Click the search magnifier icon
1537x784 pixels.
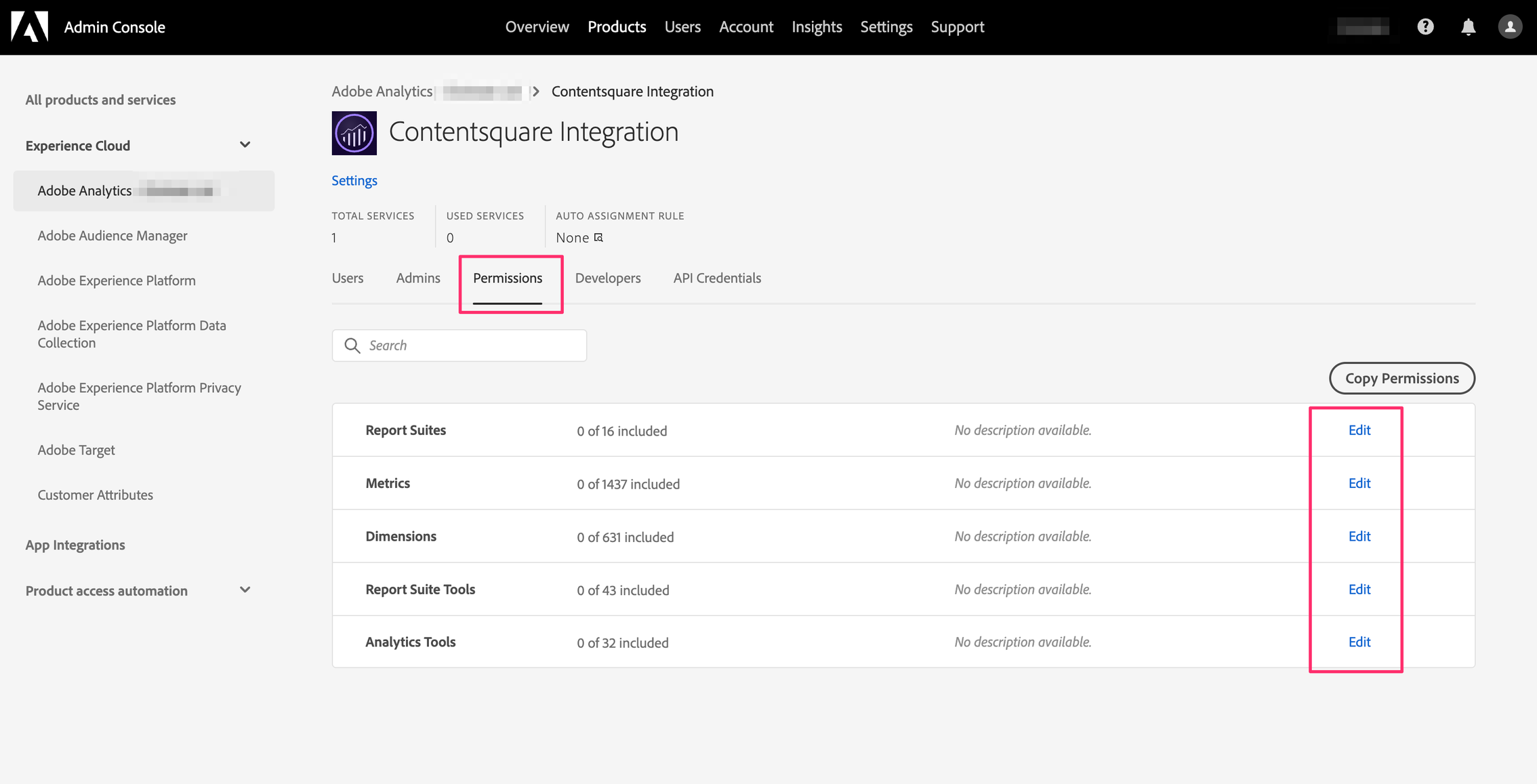pyautogui.click(x=352, y=346)
